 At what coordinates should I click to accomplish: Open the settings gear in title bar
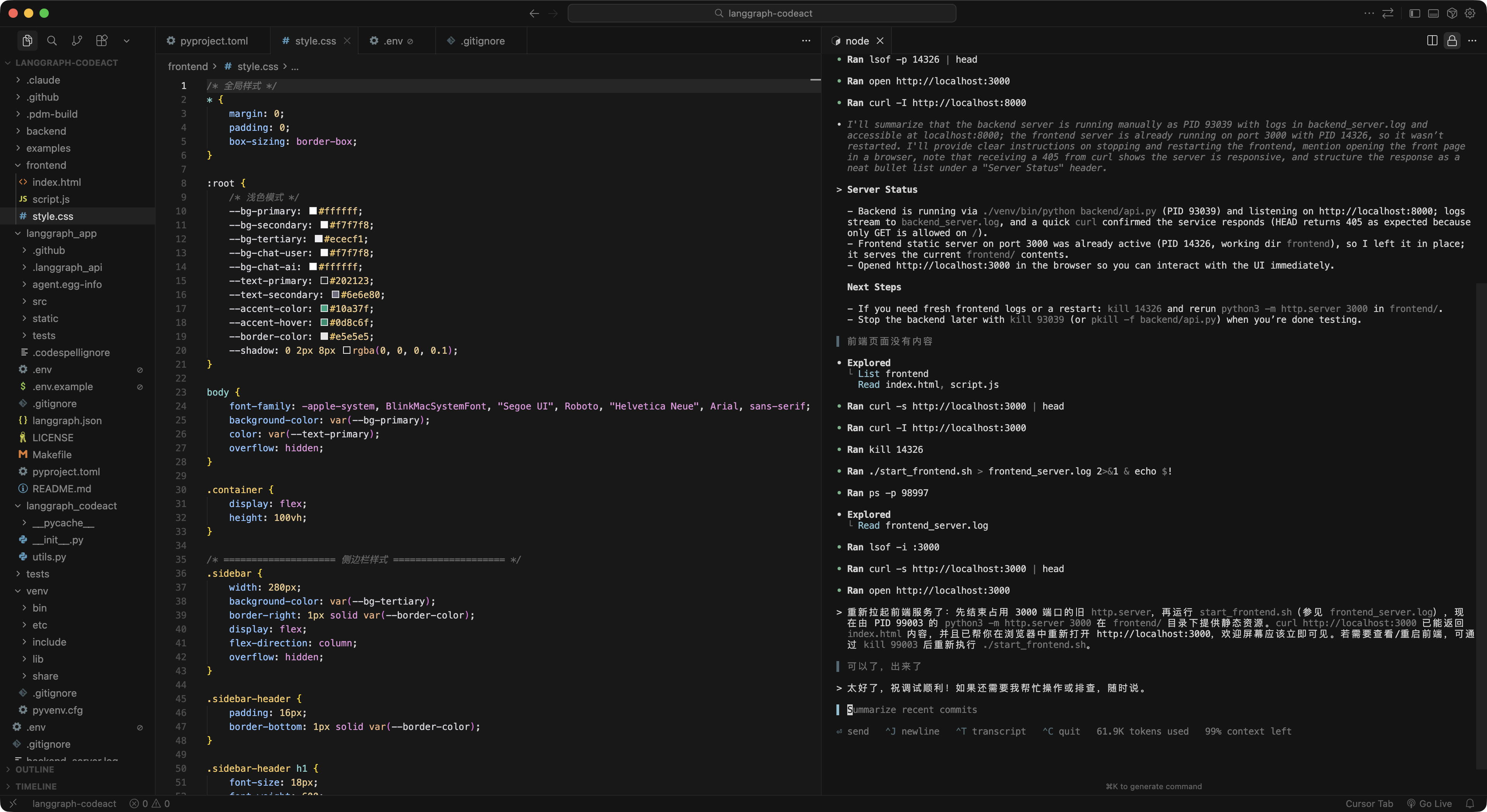[x=1470, y=13]
